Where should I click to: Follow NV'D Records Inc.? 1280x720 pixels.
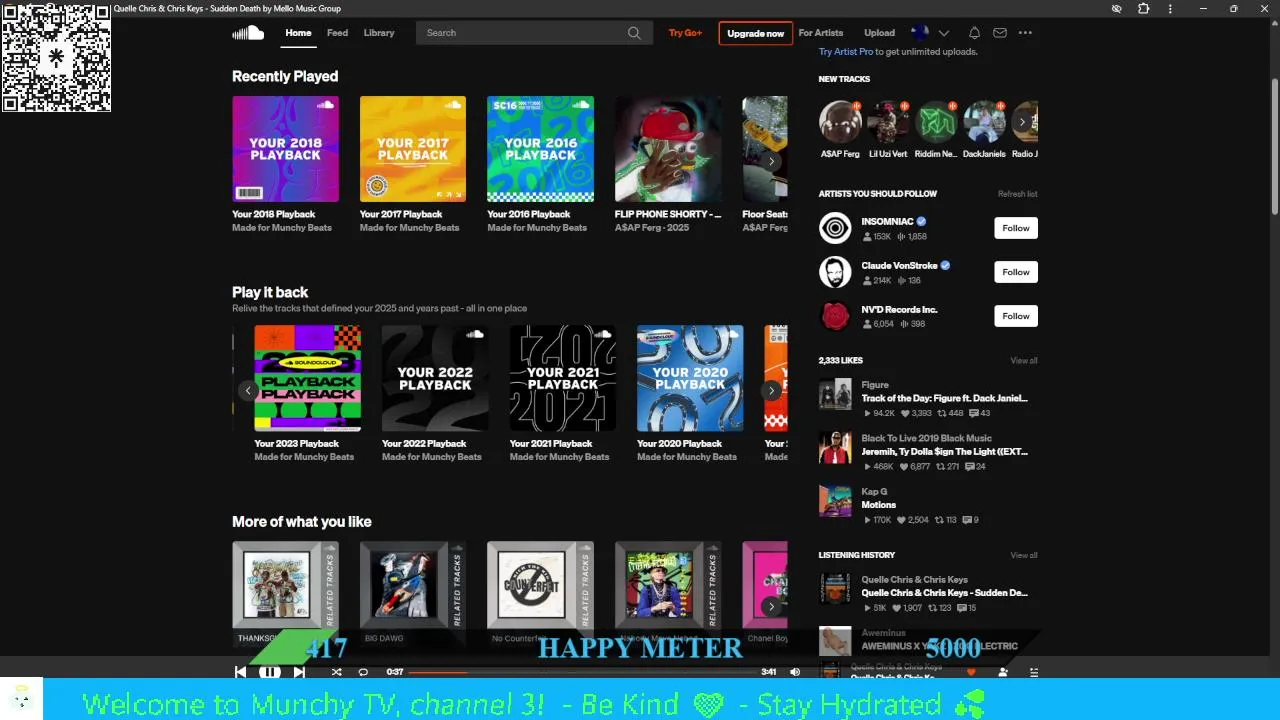tap(1016, 316)
